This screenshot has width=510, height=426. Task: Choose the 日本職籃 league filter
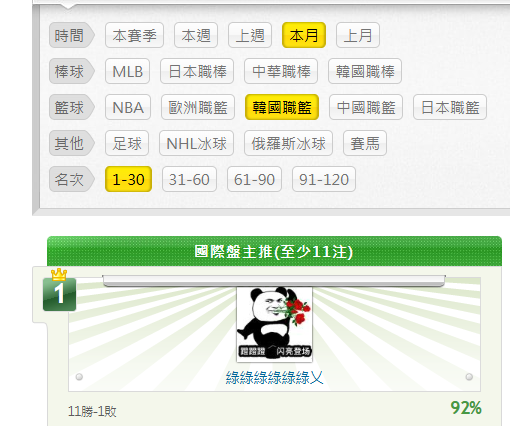click(x=450, y=107)
